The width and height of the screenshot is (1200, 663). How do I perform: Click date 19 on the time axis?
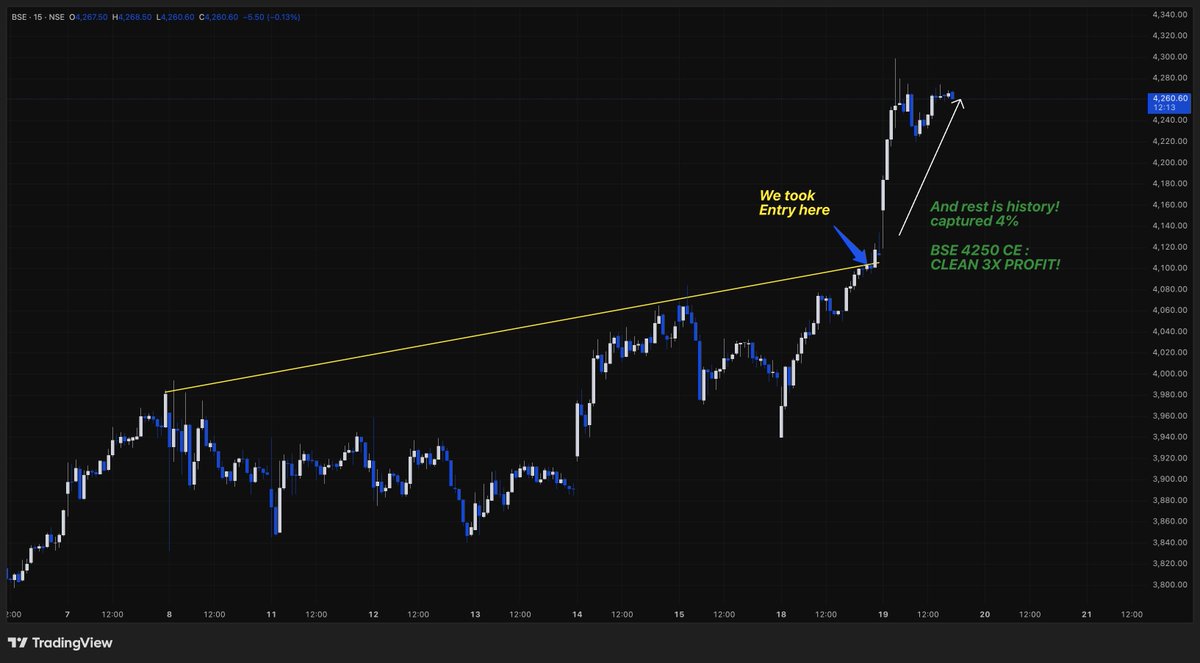coord(883,615)
